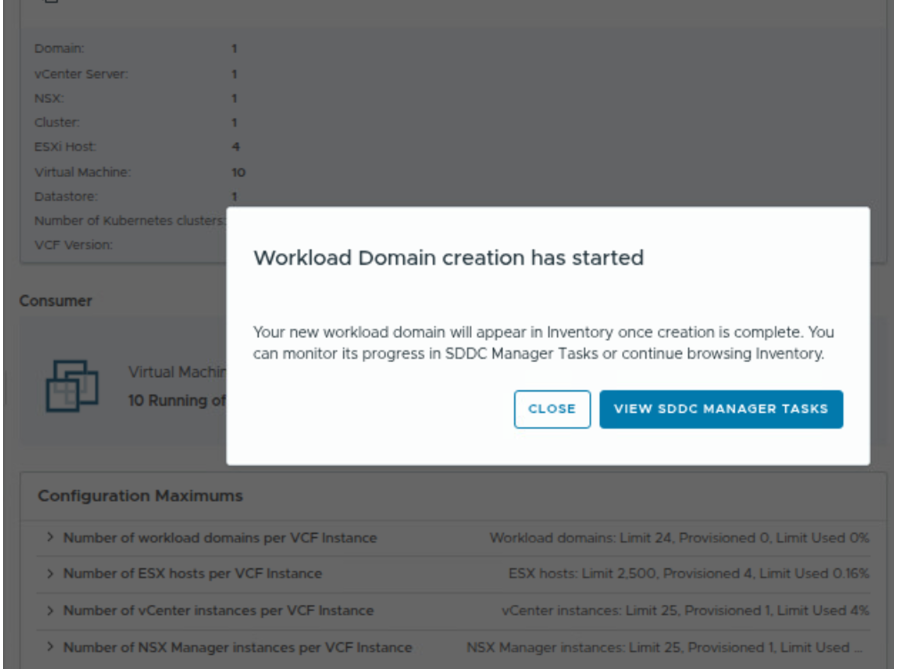Expand Number of vCenter instances per VCF Instance

[x=50, y=611]
